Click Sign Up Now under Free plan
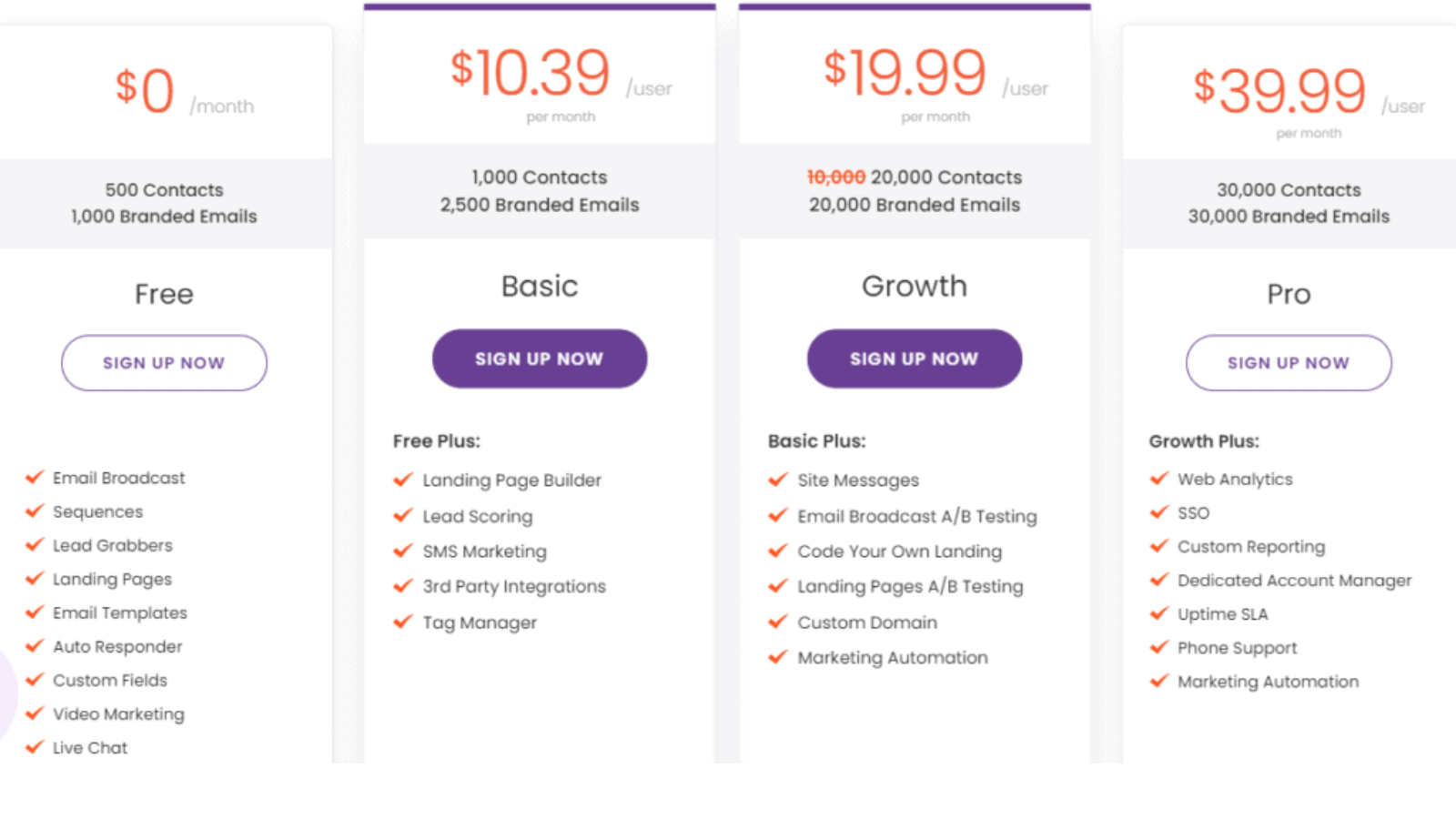The width and height of the screenshot is (1456, 819). pyautogui.click(x=164, y=363)
